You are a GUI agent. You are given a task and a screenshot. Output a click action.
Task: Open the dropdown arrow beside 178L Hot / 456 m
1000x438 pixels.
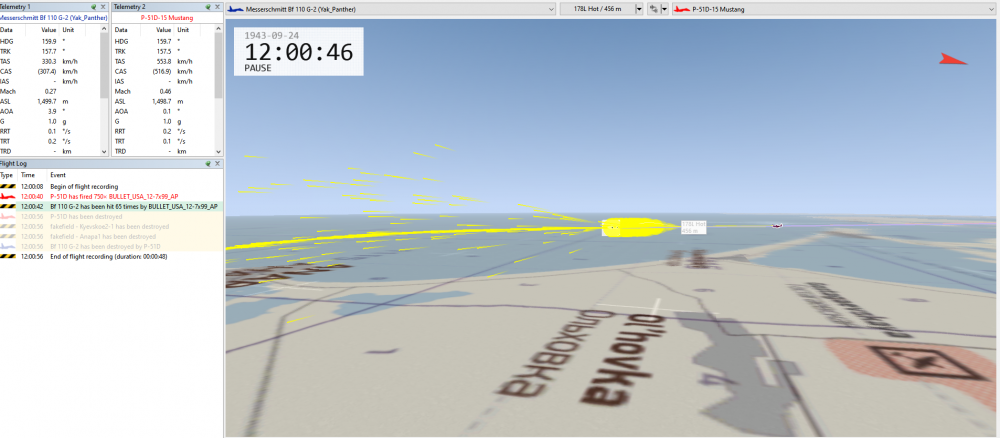pos(639,10)
